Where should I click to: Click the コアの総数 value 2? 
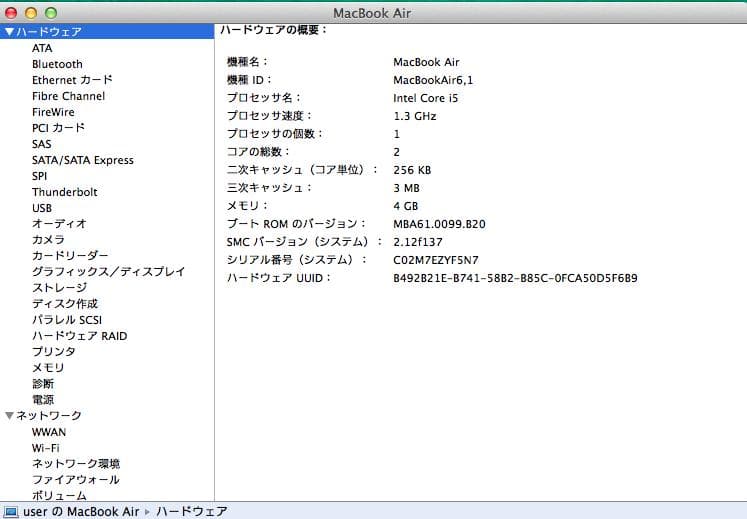point(397,152)
